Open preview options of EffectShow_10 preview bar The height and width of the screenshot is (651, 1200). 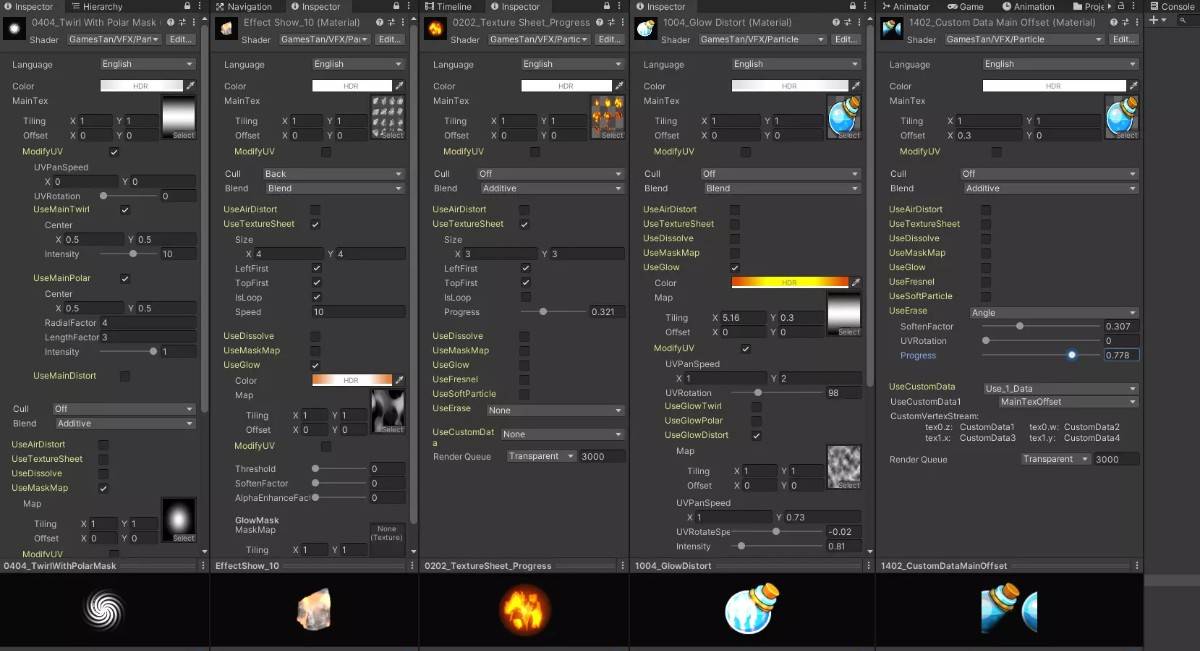412,566
